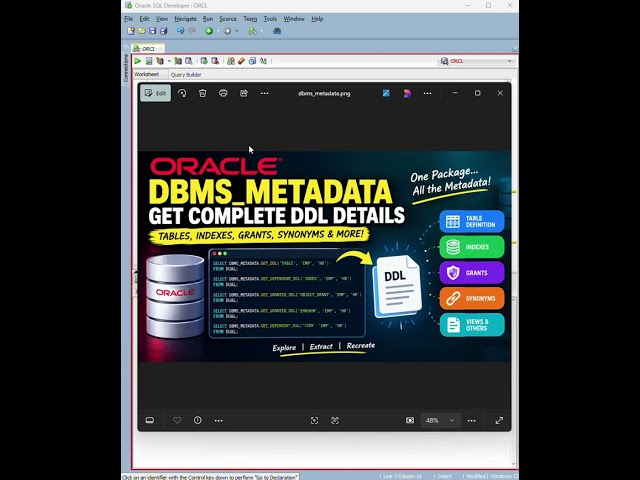The width and height of the screenshot is (640, 480).
Task: Open the Tools menu
Action: coord(270,19)
